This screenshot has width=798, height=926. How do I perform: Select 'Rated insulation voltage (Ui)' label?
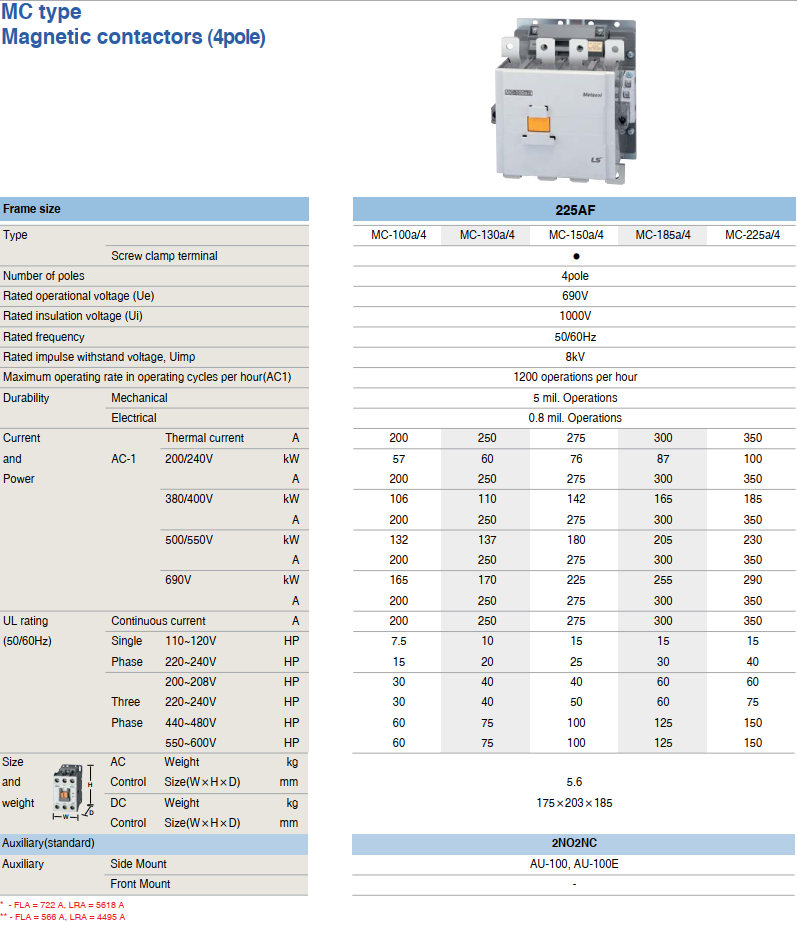(73, 316)
